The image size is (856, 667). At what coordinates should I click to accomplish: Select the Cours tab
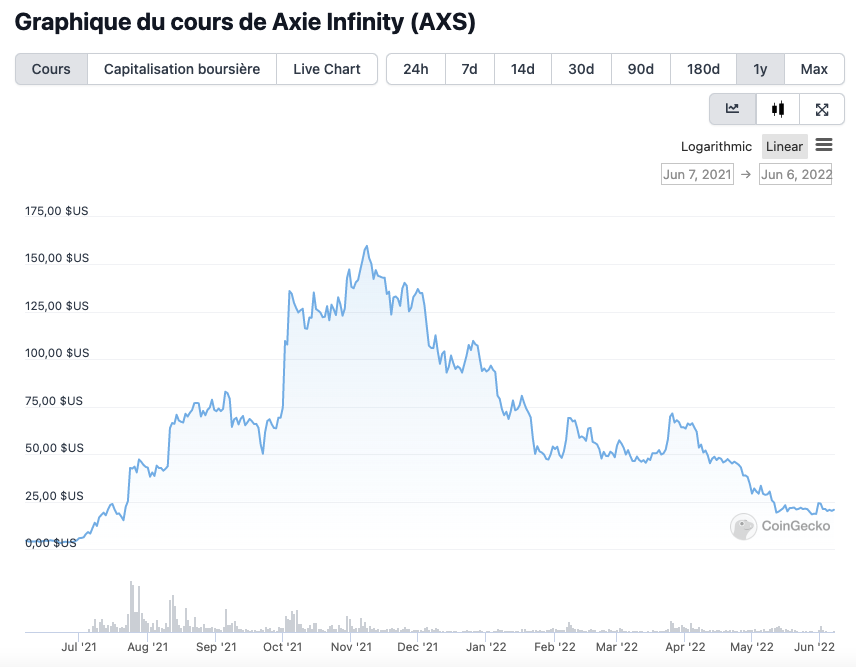point(51,69)
